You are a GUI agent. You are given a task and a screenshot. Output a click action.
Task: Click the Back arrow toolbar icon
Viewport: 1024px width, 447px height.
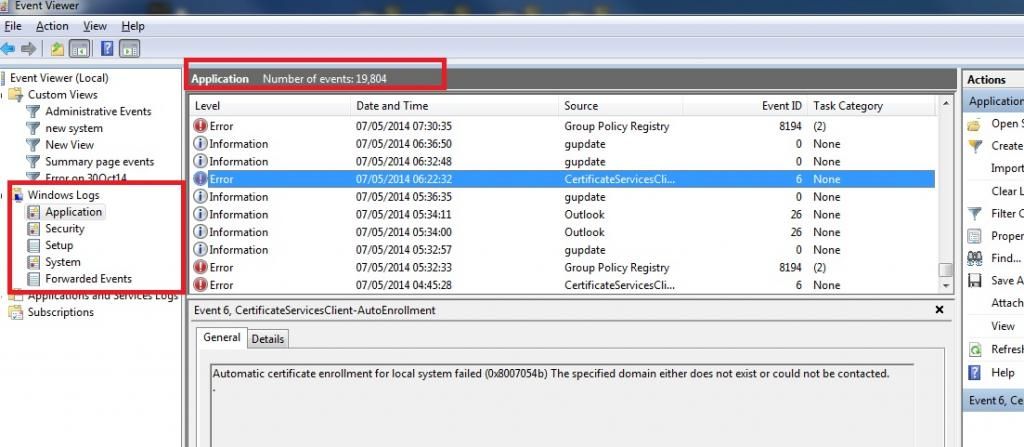pos(8,49)
